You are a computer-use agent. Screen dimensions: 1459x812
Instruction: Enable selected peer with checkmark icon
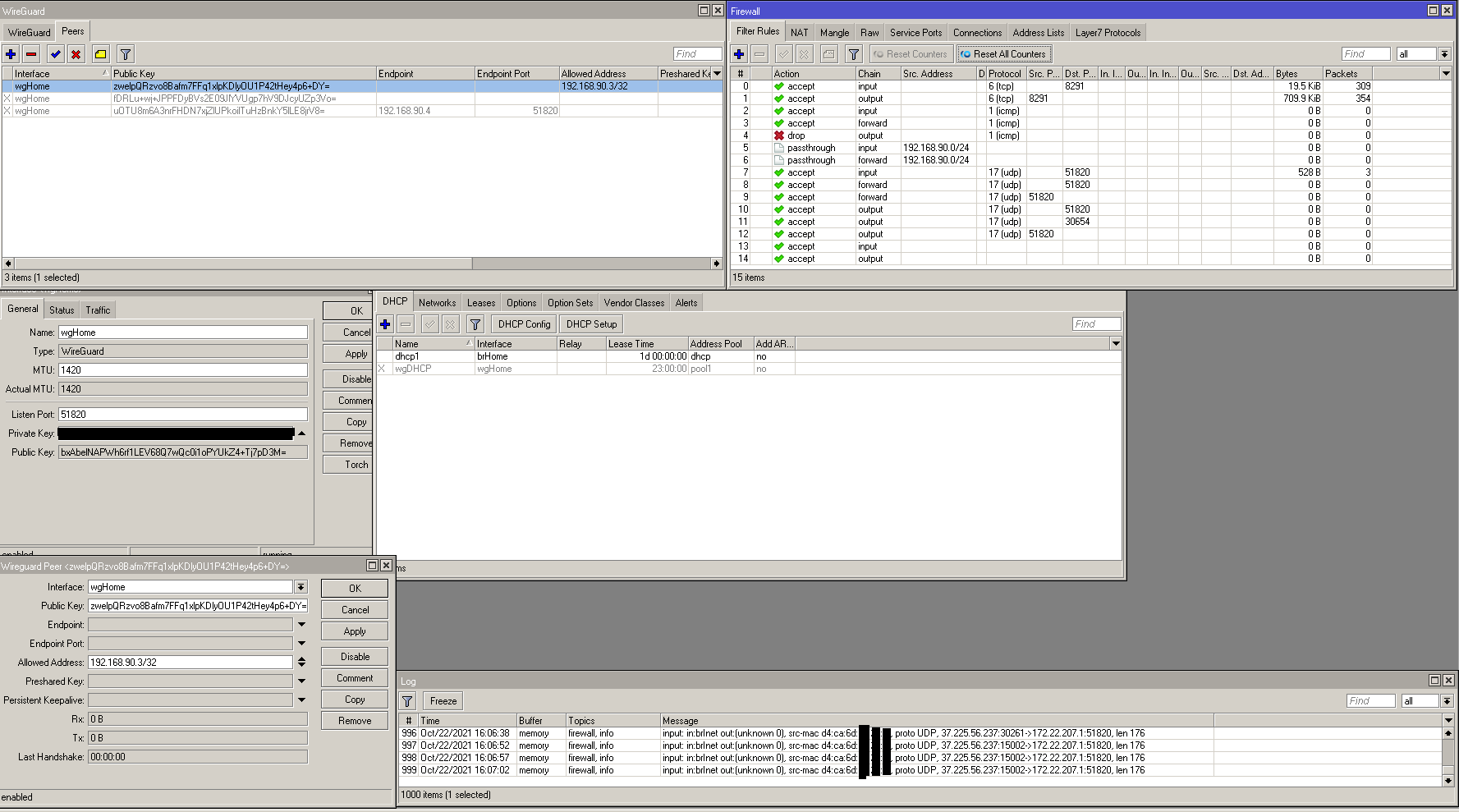pos(55,54)
